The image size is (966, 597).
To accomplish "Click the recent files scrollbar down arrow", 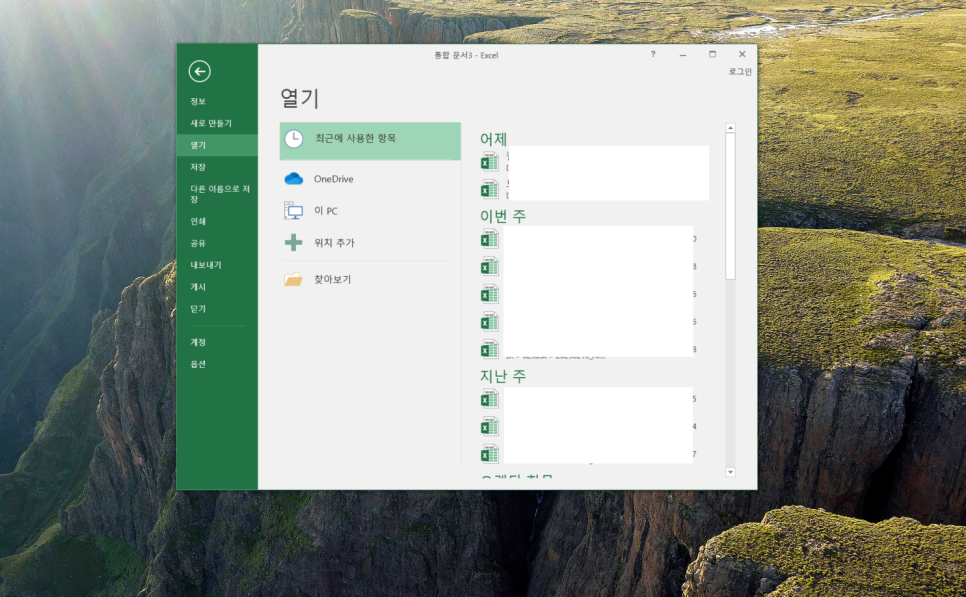I will point(730,473).
